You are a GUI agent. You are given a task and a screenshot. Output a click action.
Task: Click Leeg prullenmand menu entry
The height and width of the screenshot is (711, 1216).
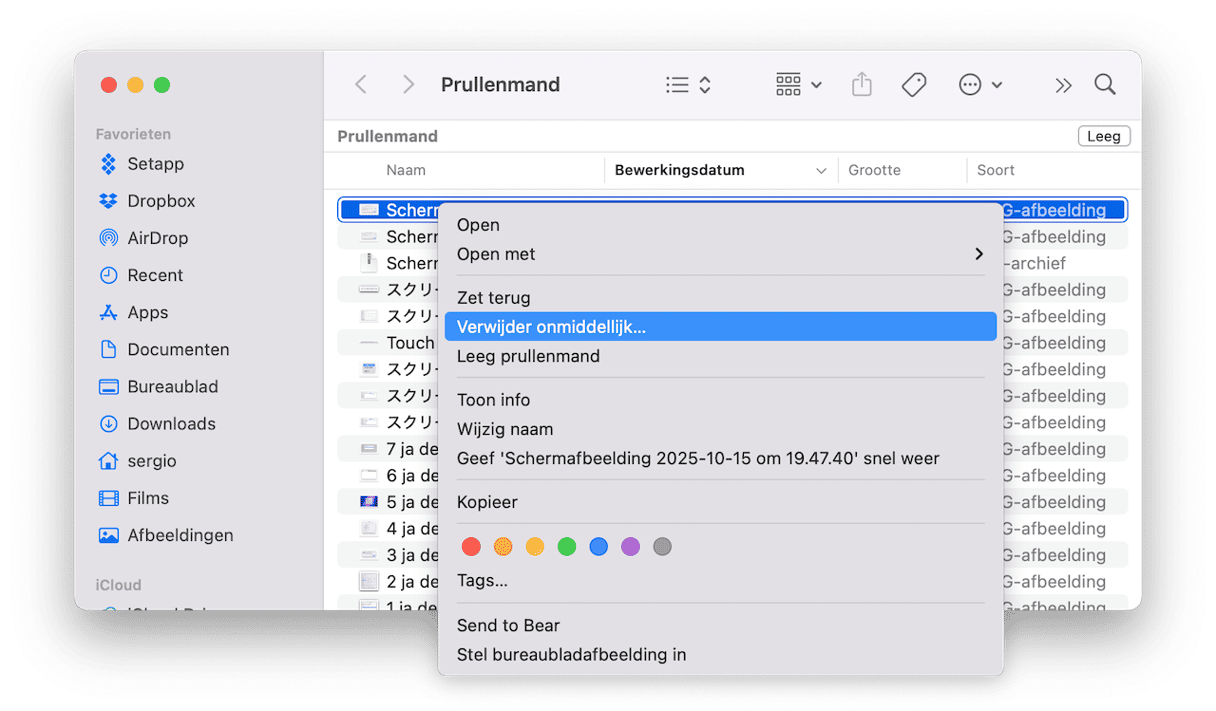pyautogui.click(x=528, y=356)
